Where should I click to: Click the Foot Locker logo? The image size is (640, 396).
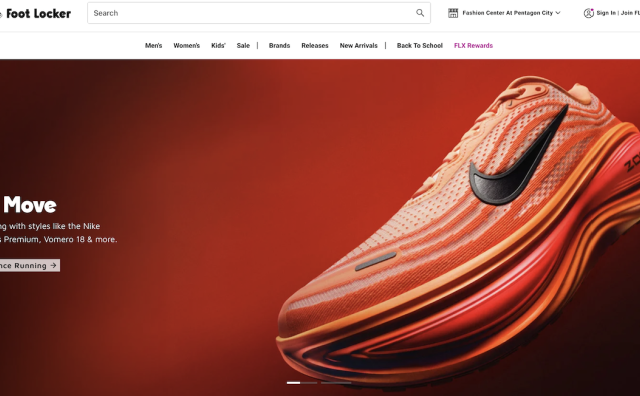[x=35, y=13]
